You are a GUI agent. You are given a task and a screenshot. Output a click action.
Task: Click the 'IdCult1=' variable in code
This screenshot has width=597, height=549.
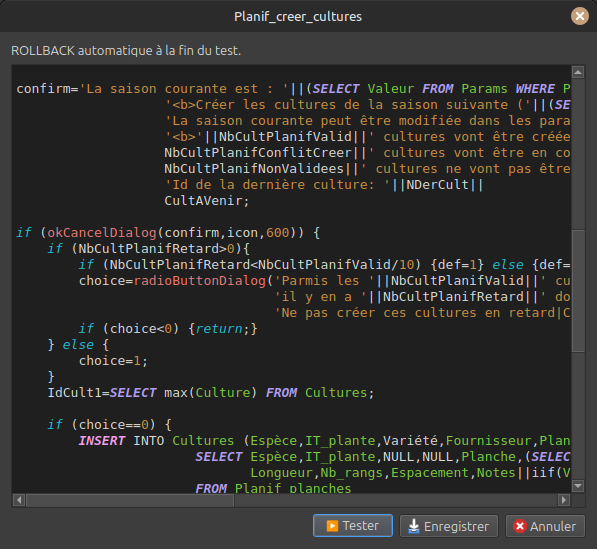[x=78, y=393]
